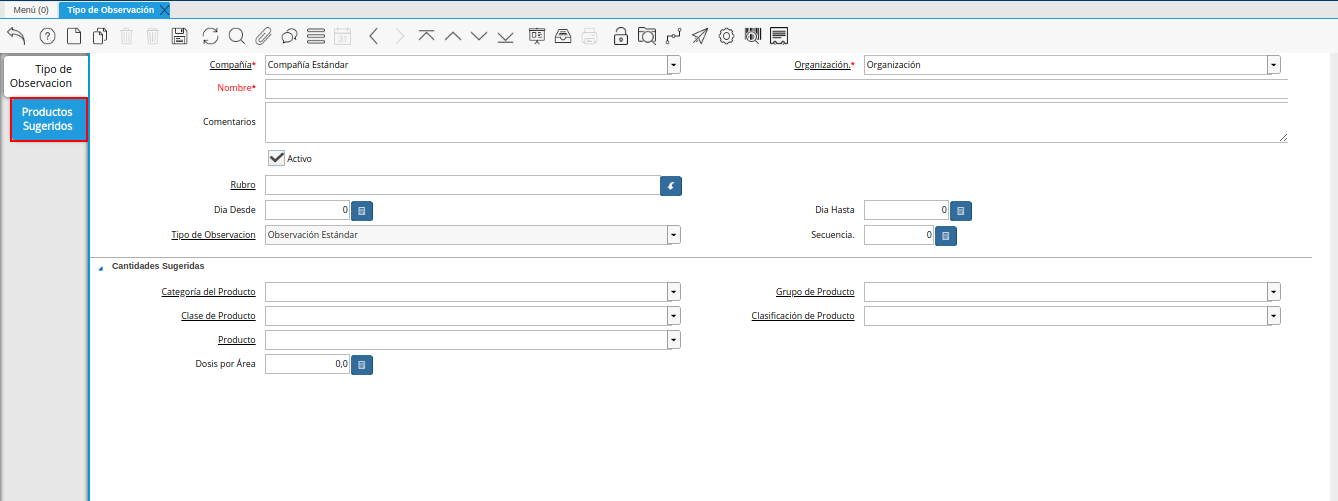Image resolution: width=1338 pixels, height=501 pixels.
Task: Add attachment using paperclip icon
Action: (263, 36)
